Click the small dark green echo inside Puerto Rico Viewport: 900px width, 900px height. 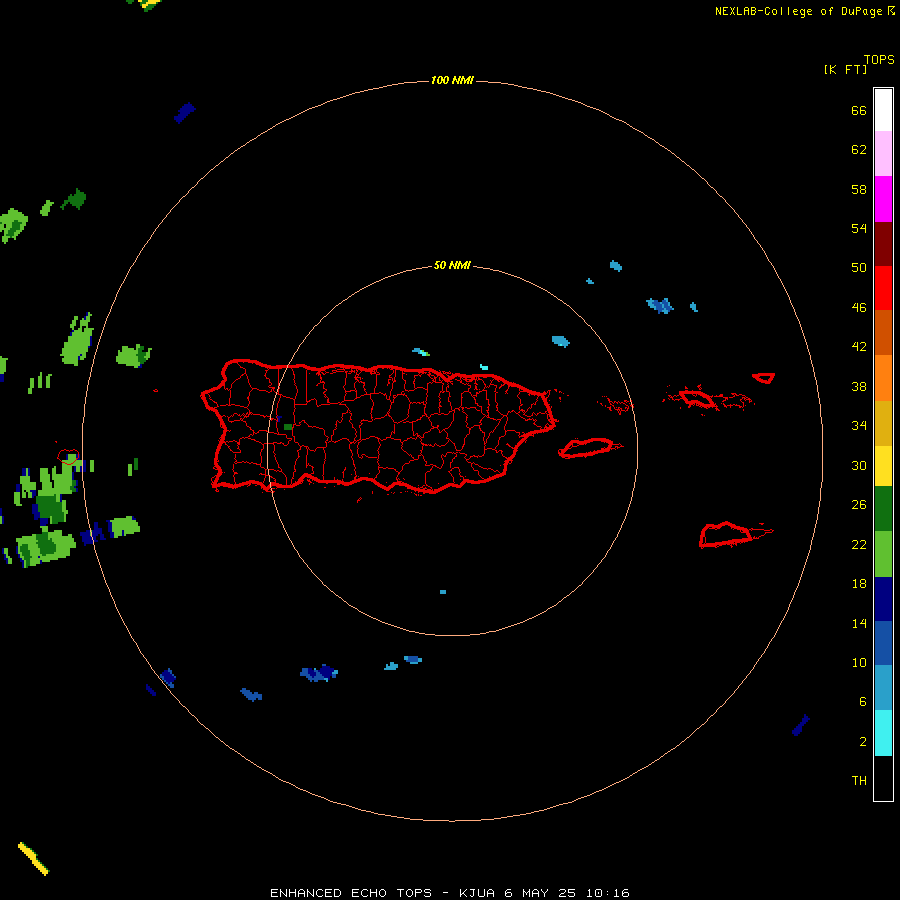pyautogui.click(x=288, y=427)
